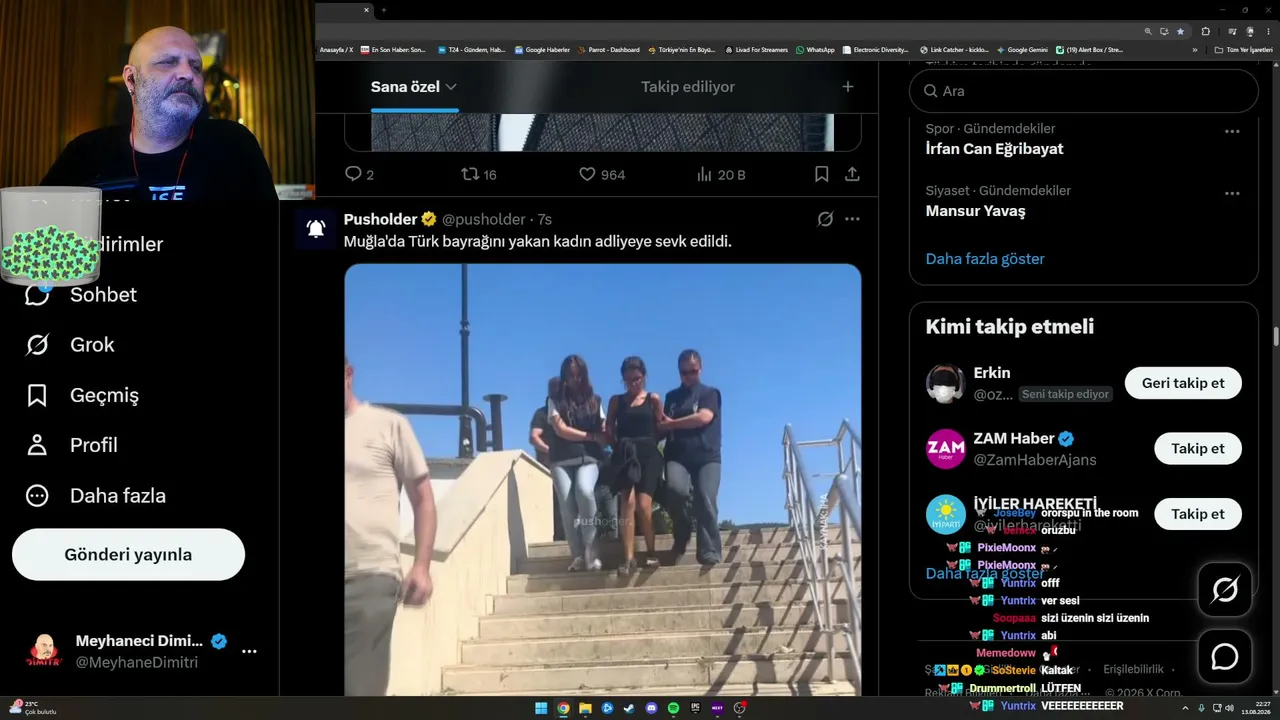The image size is (1280, 720).
Task: Click the Grok icon on Pusholder's post
Action: click(825, 219)
